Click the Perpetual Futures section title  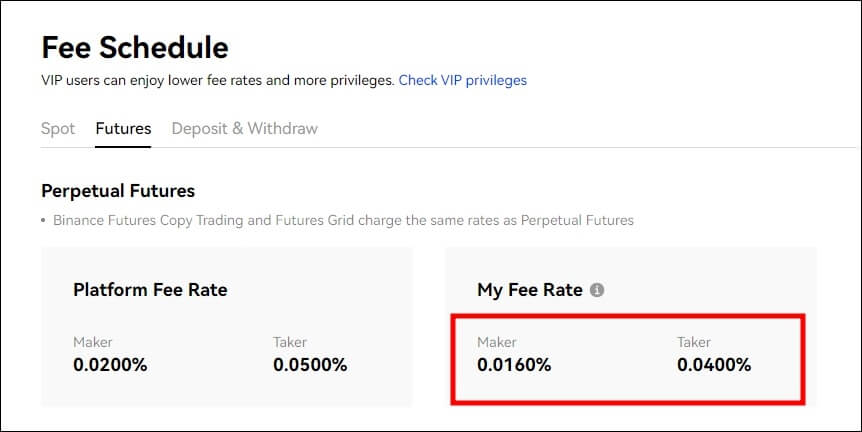tap(118, 191)
